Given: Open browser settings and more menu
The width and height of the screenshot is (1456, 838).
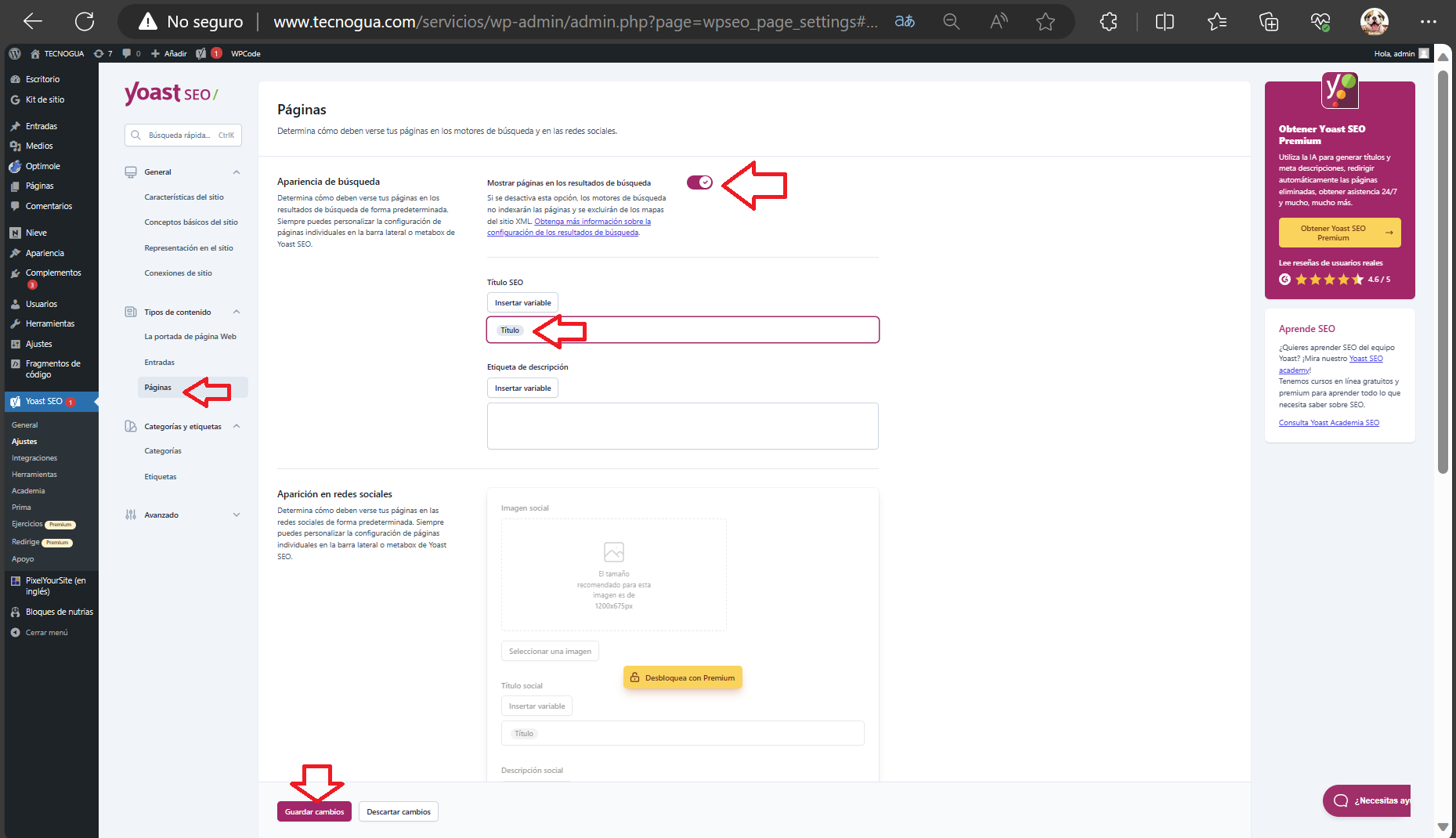Looking at the screenshot, I should [1429, 21].
